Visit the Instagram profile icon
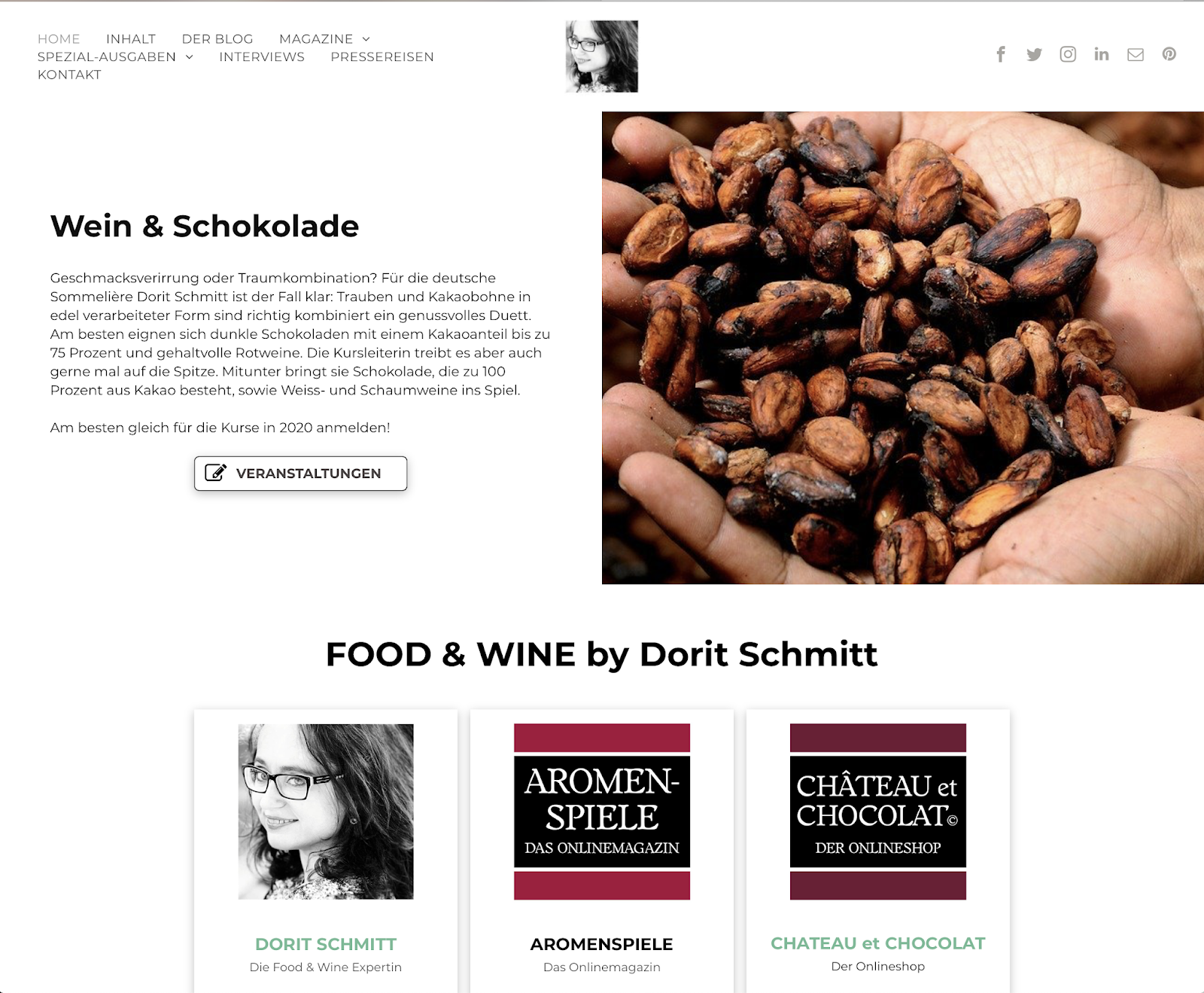The height and width of the screenshot is (993, 1204). [x=1068, y=54]
